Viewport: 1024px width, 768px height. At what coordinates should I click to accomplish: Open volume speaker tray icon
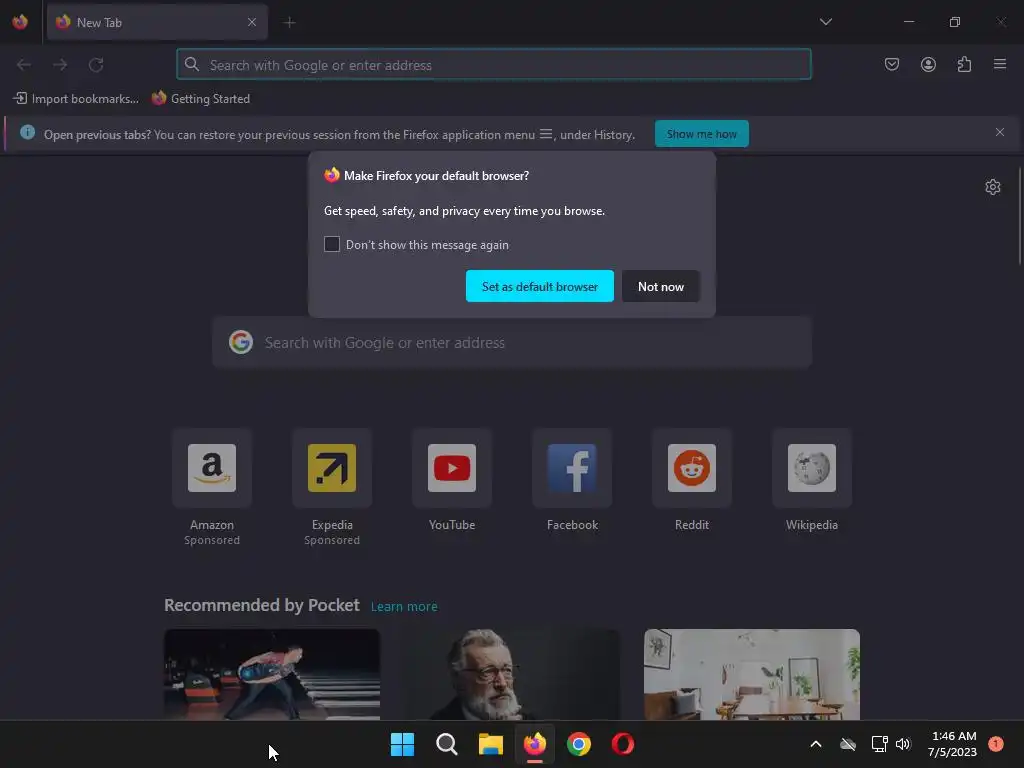pos(903,744)
